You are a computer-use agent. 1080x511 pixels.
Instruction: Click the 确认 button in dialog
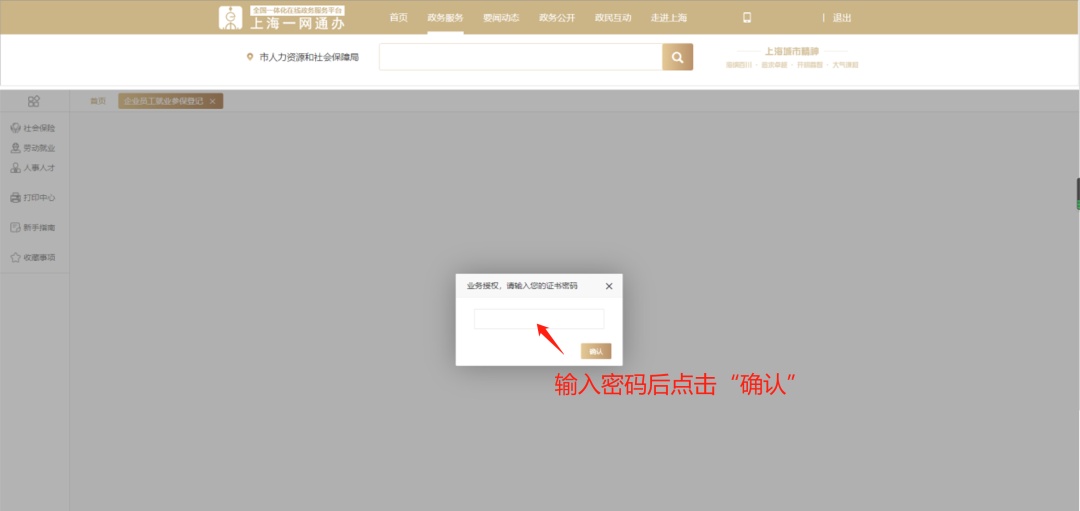[x=596, y=351]
